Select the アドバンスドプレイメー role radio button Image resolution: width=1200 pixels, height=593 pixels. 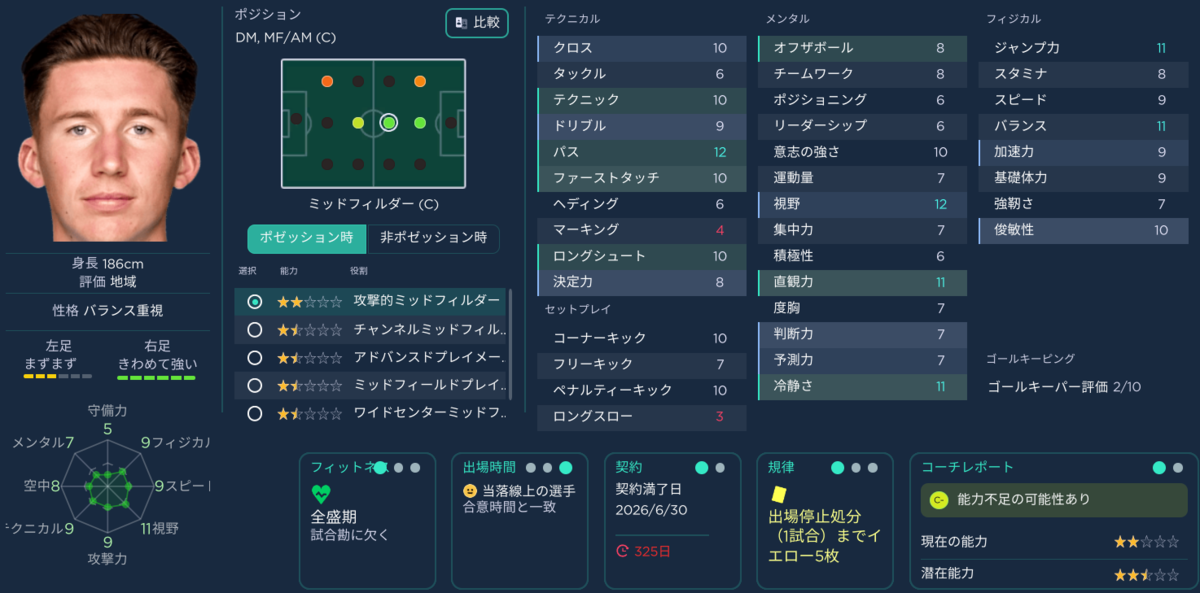pos(255,357)
